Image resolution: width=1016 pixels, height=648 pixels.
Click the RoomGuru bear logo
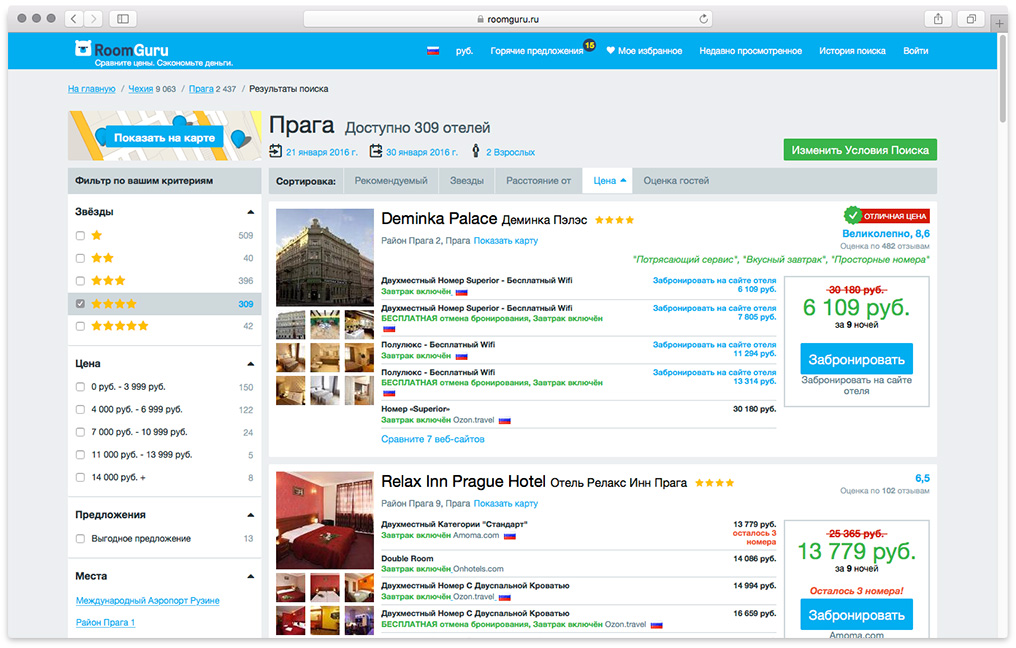click(84, 49)
